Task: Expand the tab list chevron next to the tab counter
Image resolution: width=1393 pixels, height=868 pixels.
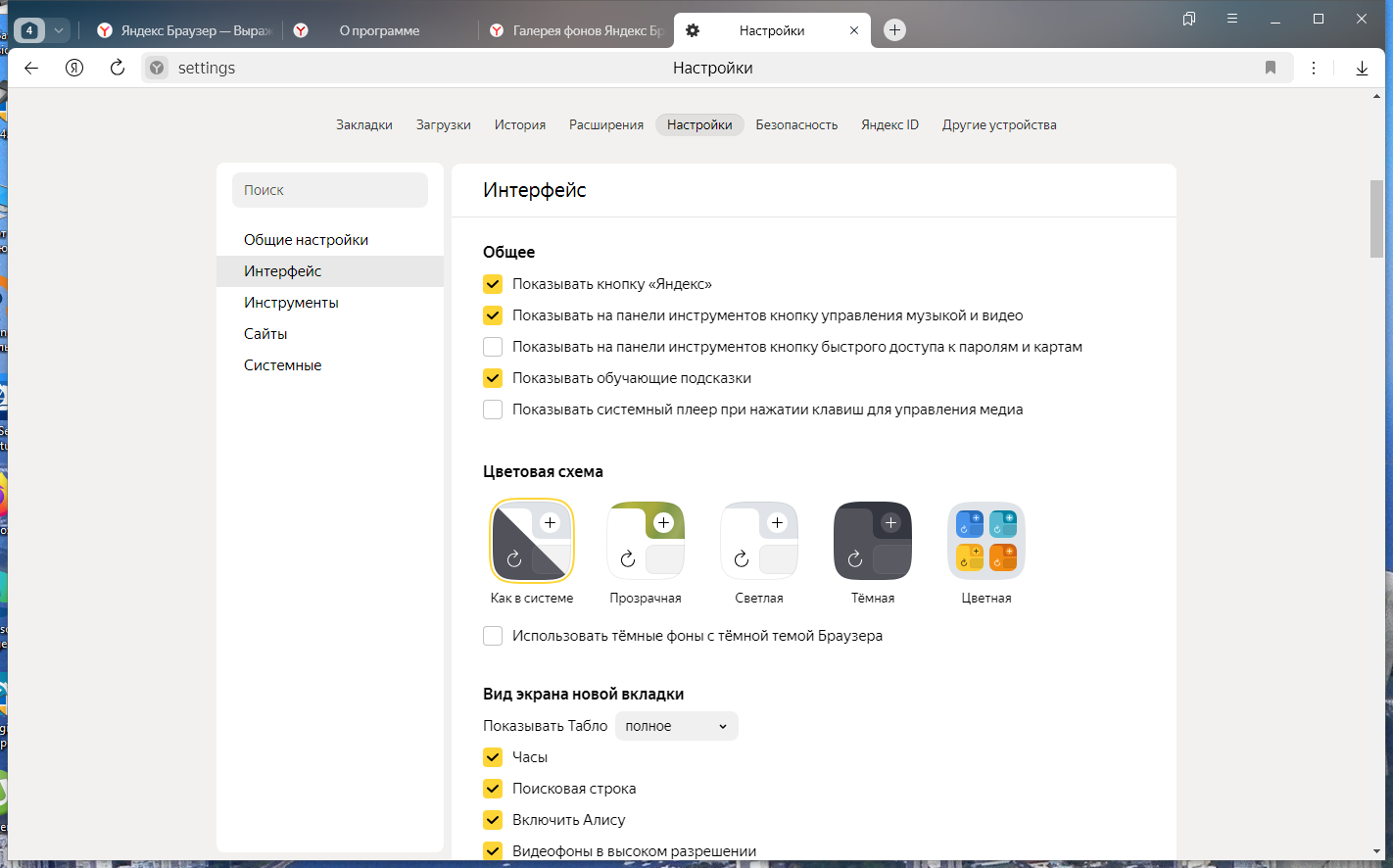Action: pos(59,30)
